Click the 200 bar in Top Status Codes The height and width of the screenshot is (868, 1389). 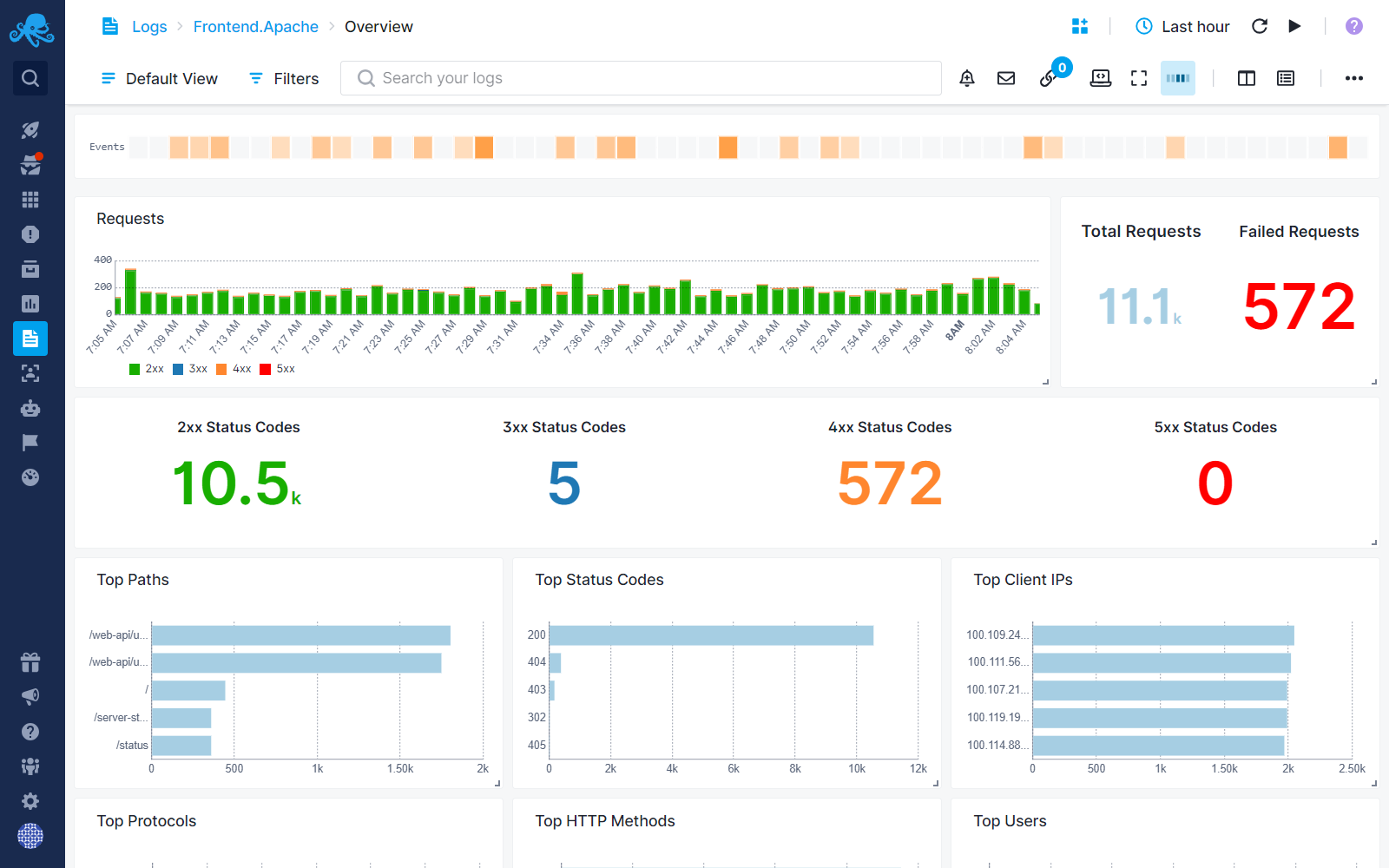(711, 635)
